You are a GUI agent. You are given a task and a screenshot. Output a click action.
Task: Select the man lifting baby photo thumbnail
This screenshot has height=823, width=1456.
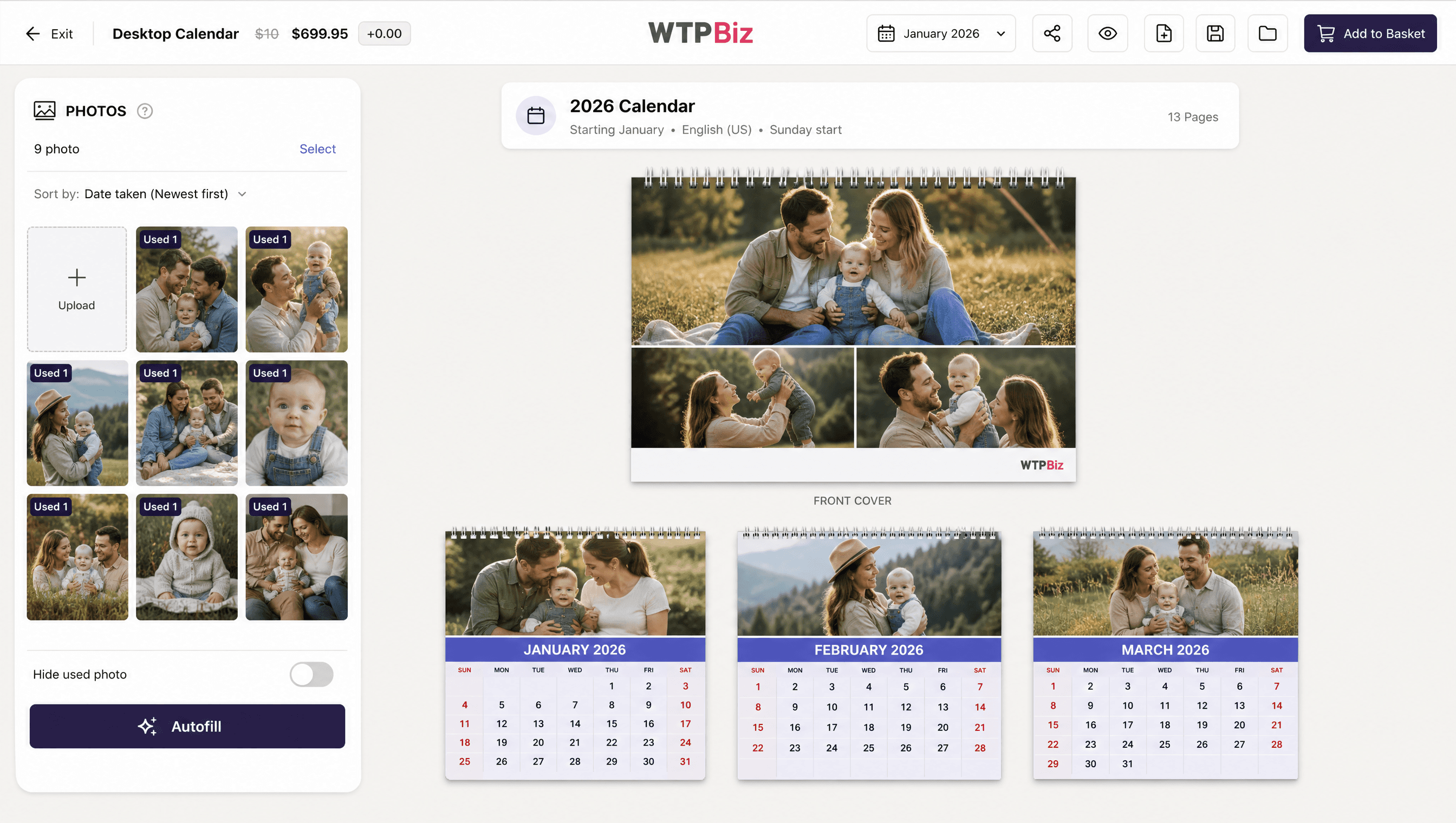tap(296, 289)
